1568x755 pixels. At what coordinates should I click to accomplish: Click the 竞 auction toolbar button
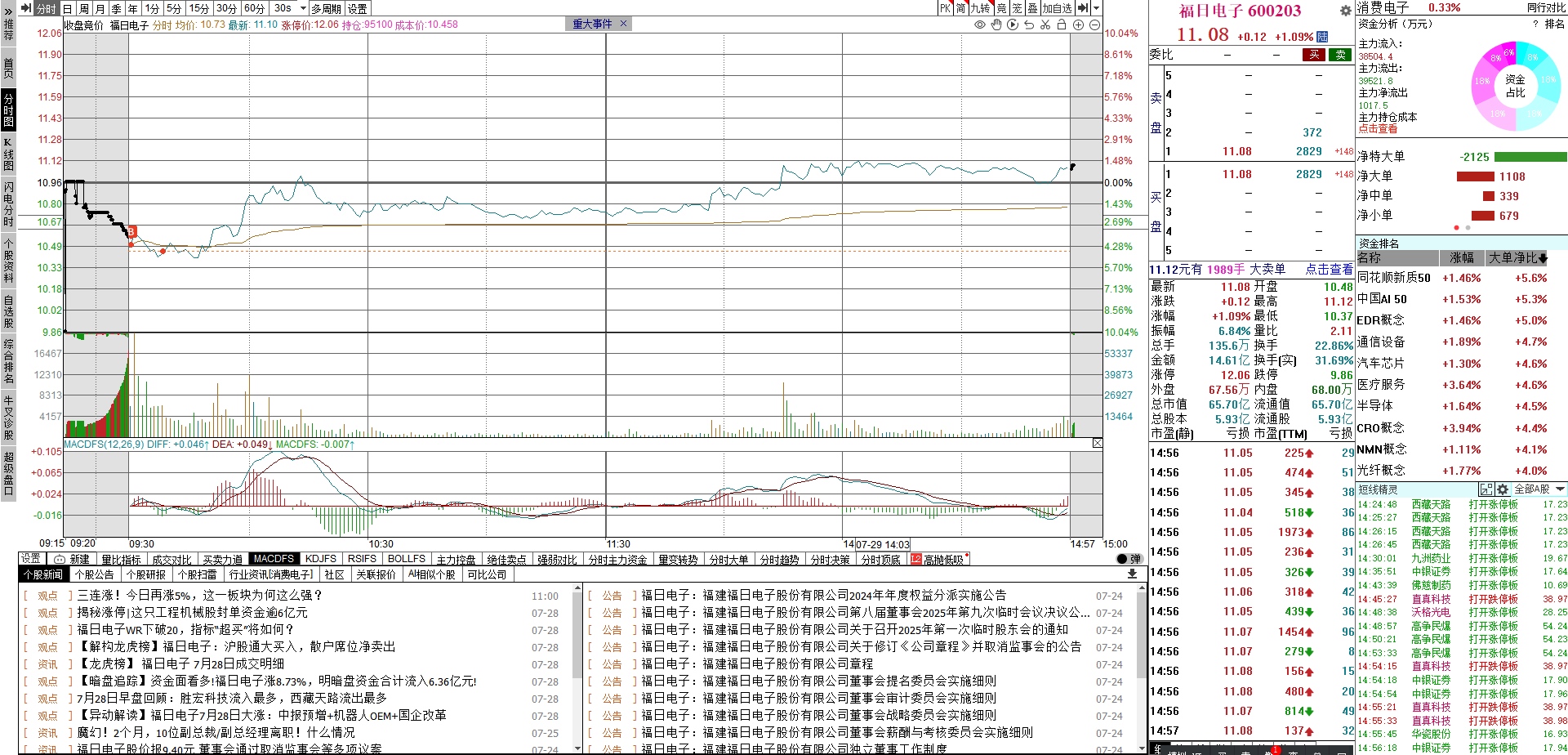coord(1001,8)
